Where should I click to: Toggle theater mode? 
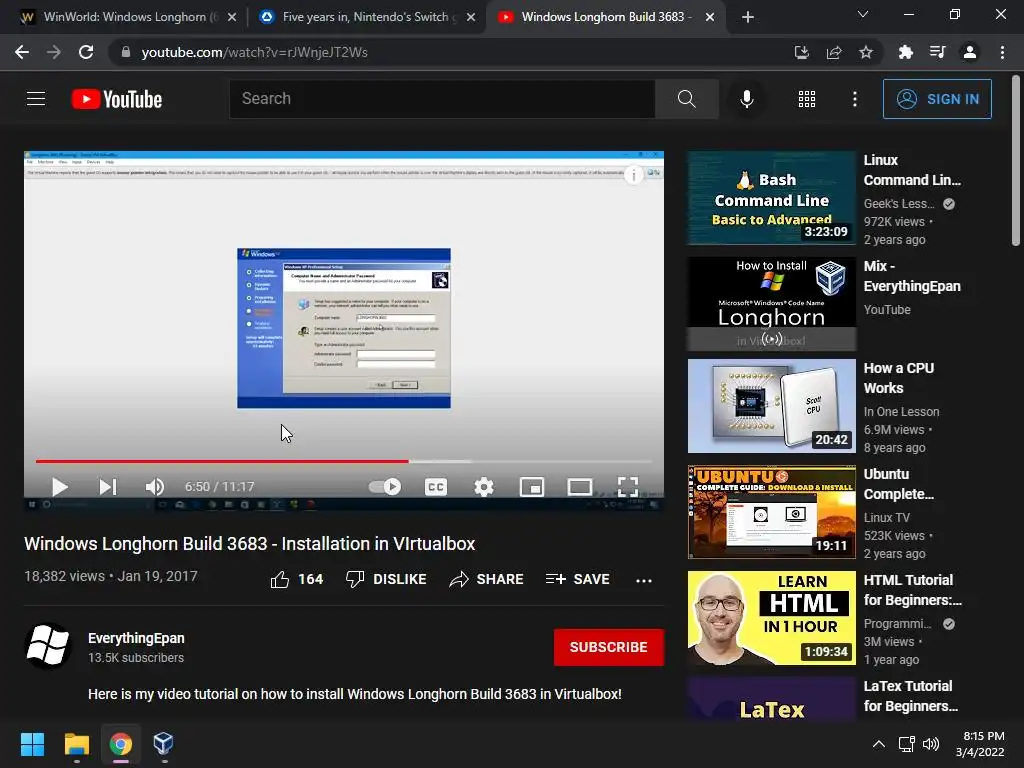click(x=580, y=487)
